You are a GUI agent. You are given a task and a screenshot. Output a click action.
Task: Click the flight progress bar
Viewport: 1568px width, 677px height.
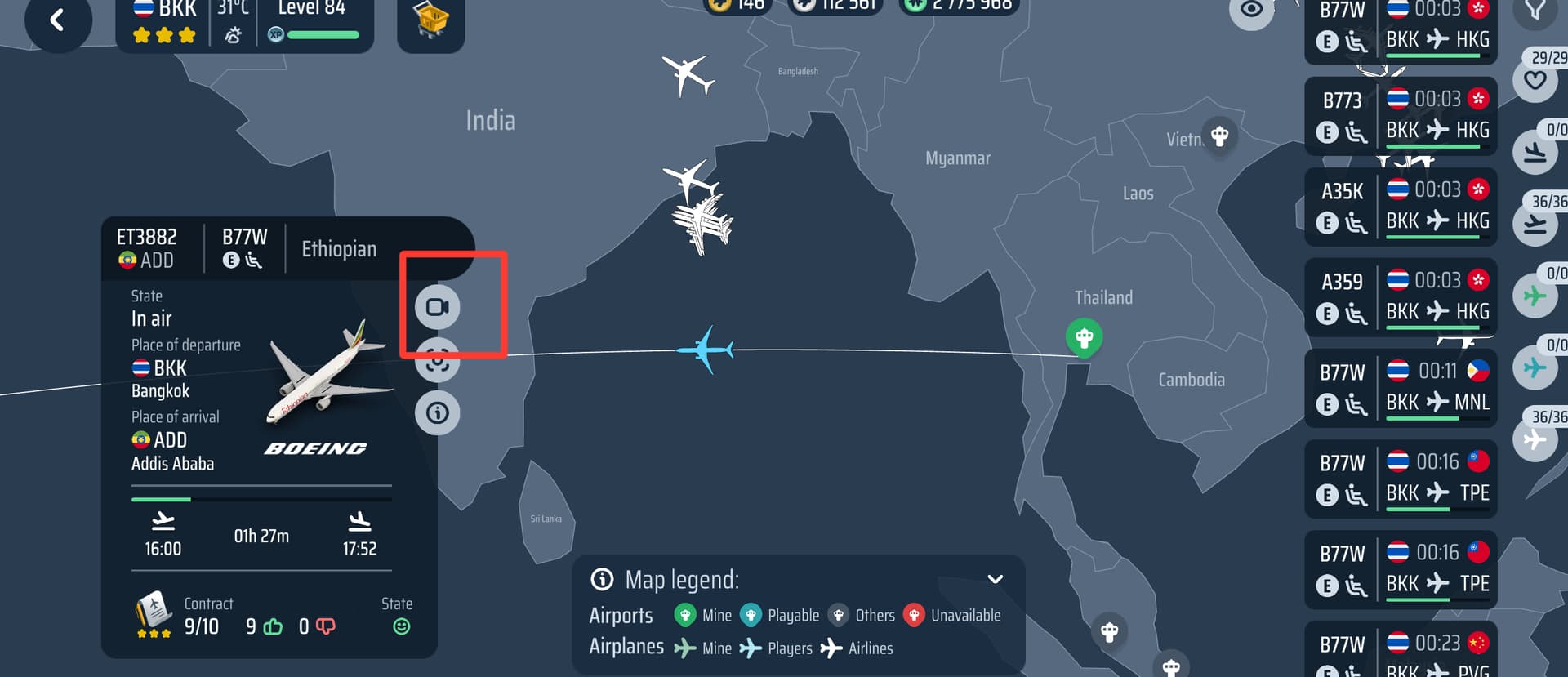[x=261, y=499]
